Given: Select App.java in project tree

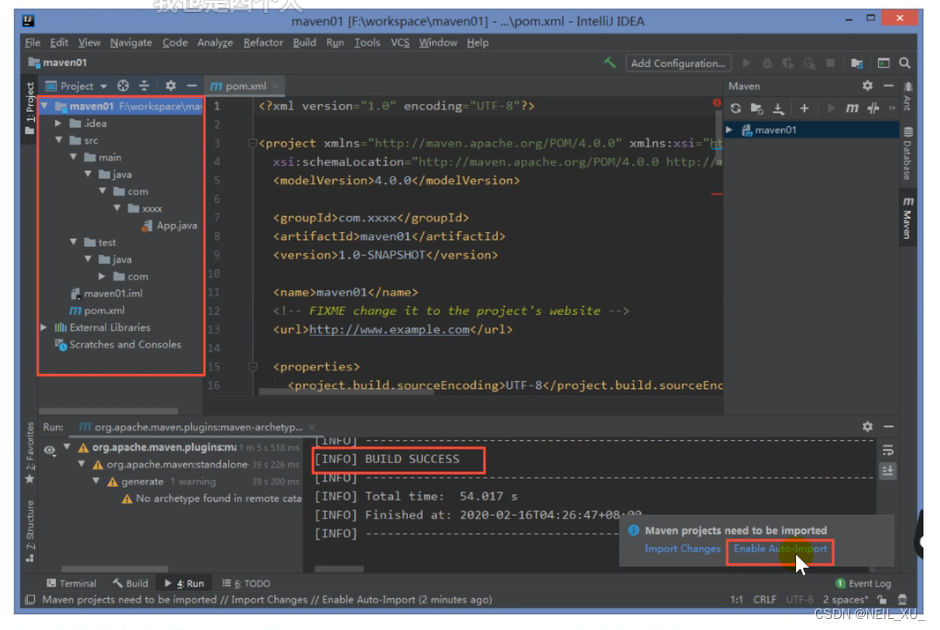Looking at the screenshot, I should [170, 225].
